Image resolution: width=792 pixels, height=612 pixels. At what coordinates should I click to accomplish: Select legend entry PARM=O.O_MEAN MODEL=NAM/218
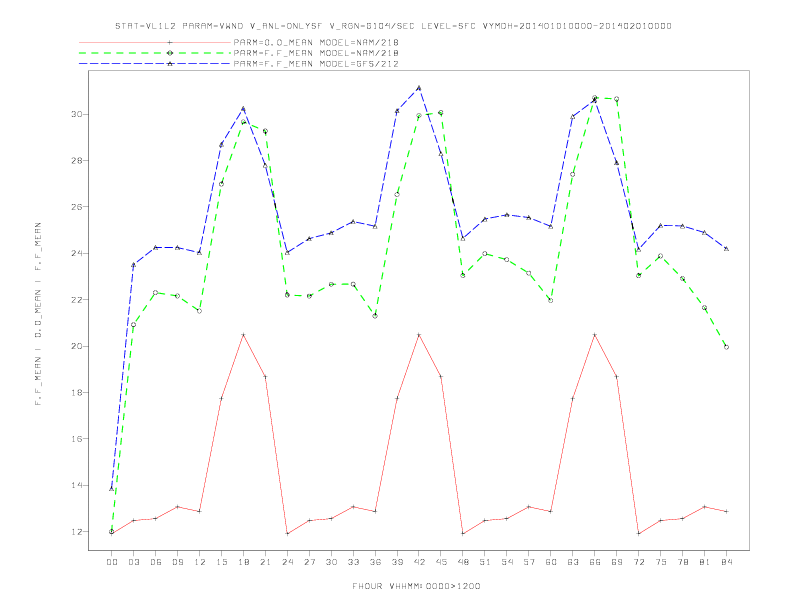pyautogui.click(x=316, y=42)
